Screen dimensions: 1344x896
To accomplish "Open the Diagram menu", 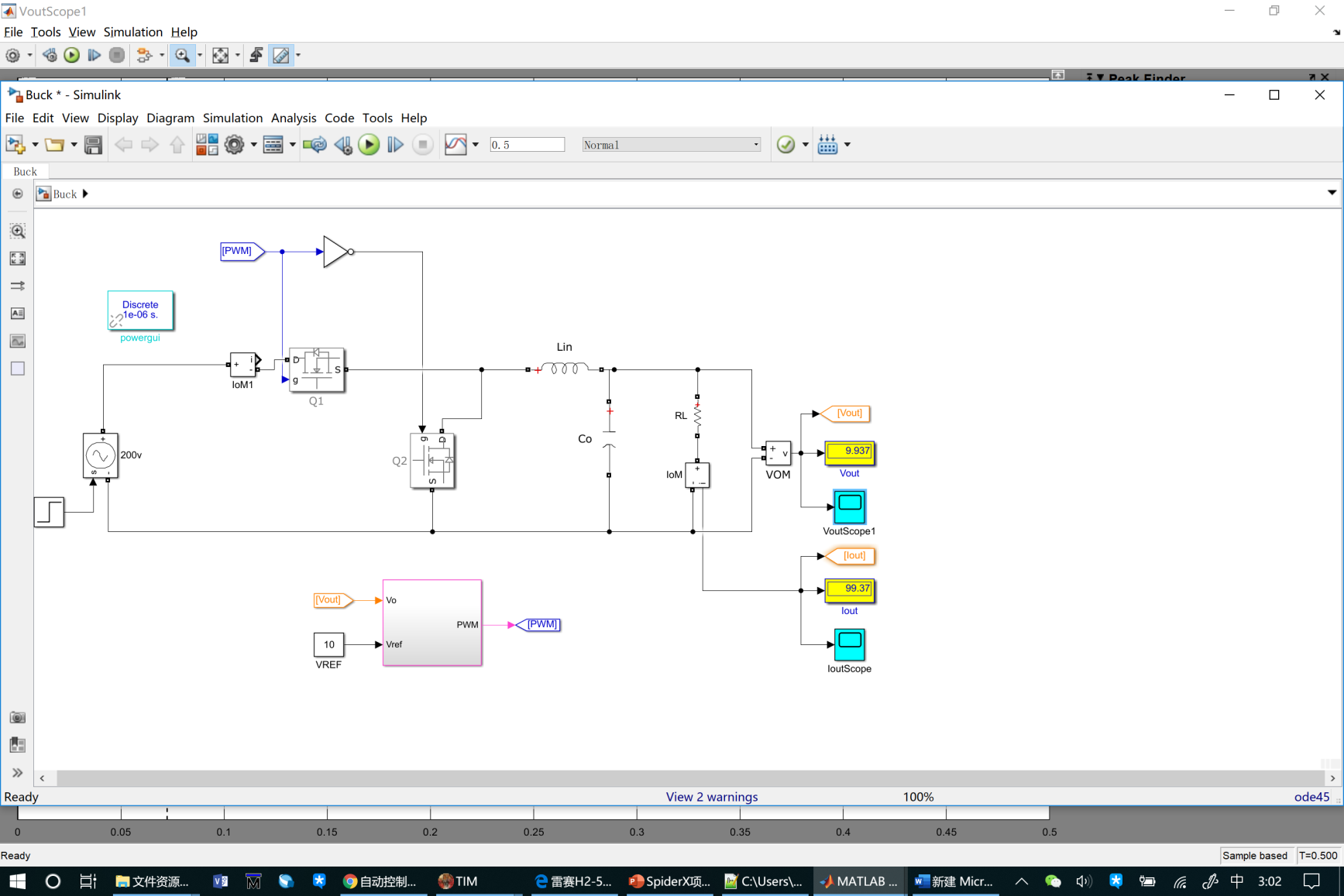I will (x=170, y=118).
